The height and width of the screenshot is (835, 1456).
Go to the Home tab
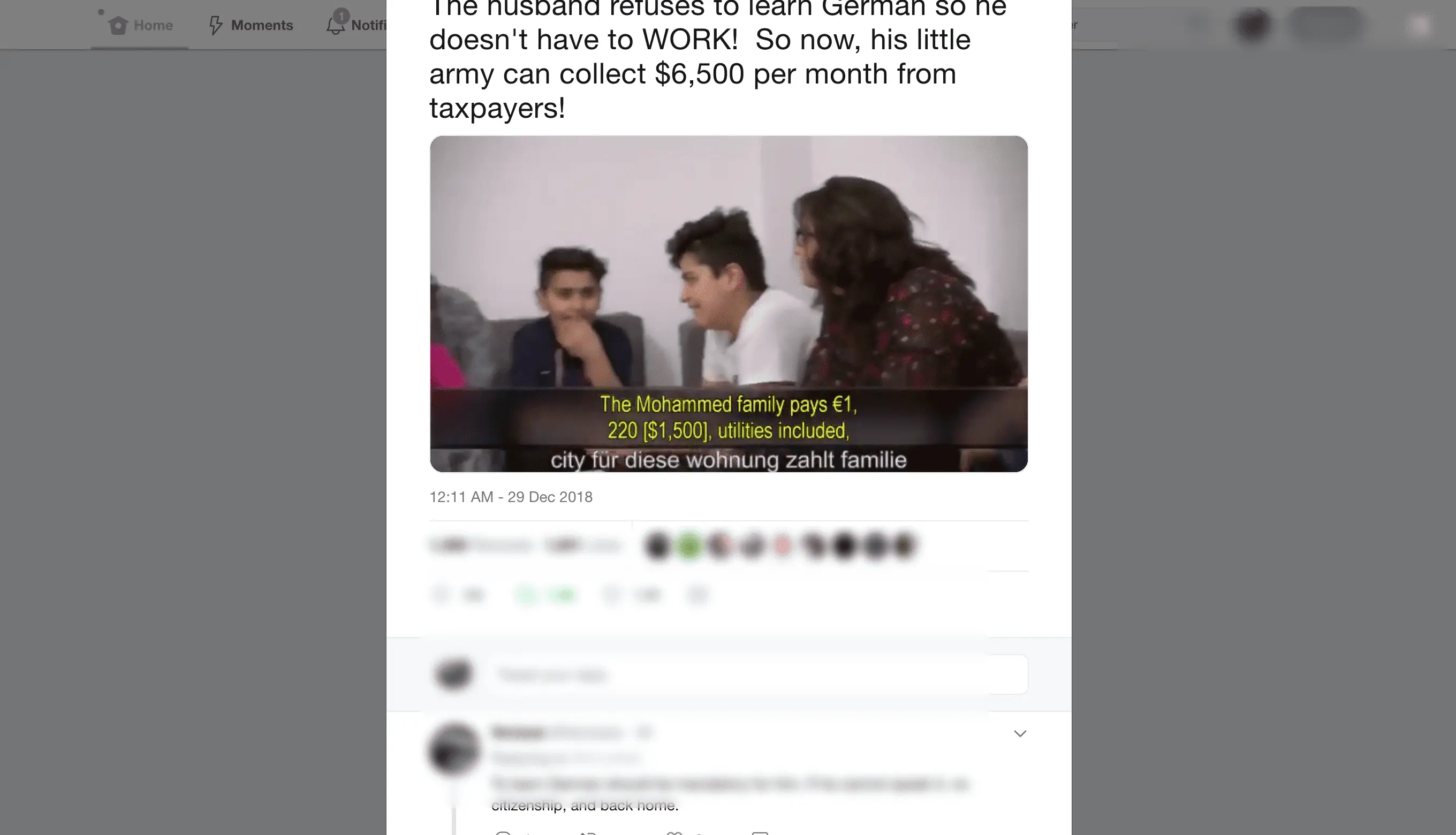click(140, 25)
